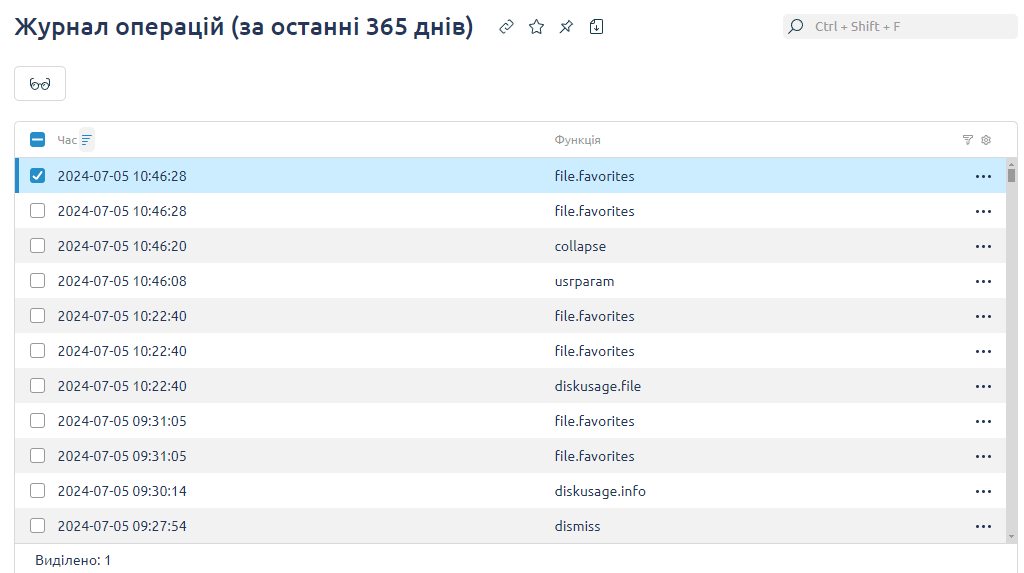Screen dimensions: 1024x573
Task: Select the 2024-07-05 10:46:20 timestamp cell
Action: tap(122, 246)
